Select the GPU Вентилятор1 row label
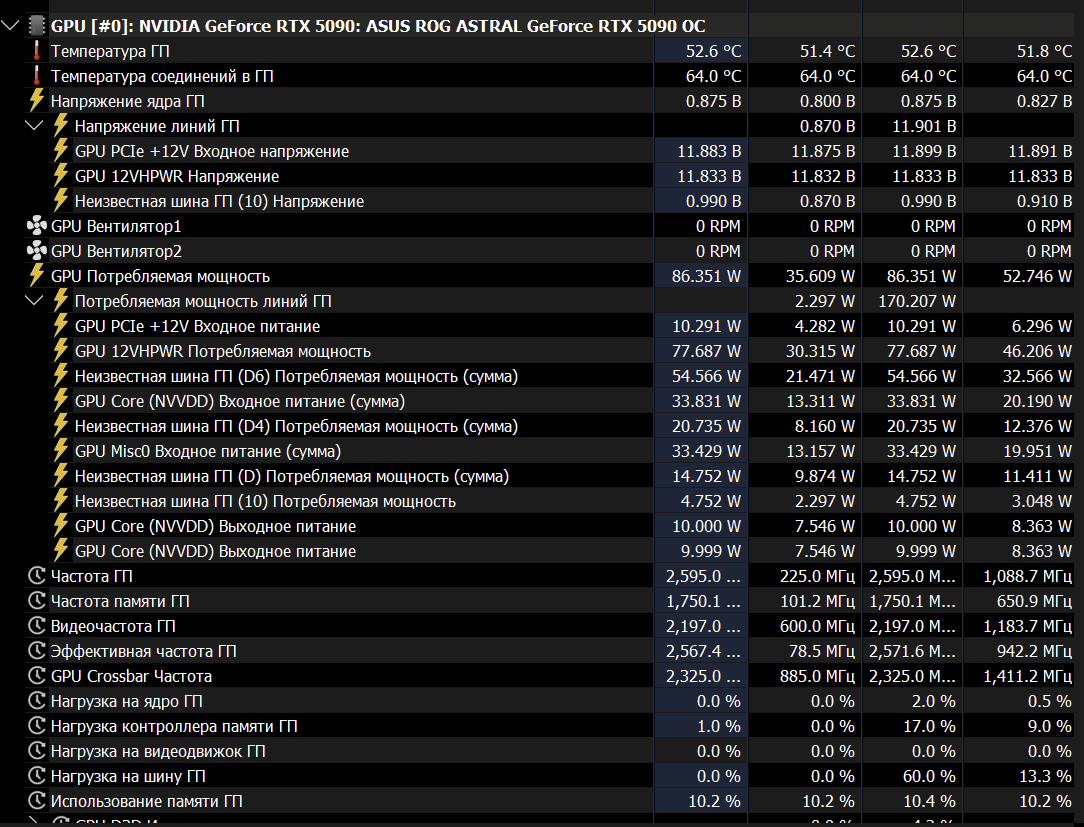The image size is (1084, 827). tap(116, 226)
